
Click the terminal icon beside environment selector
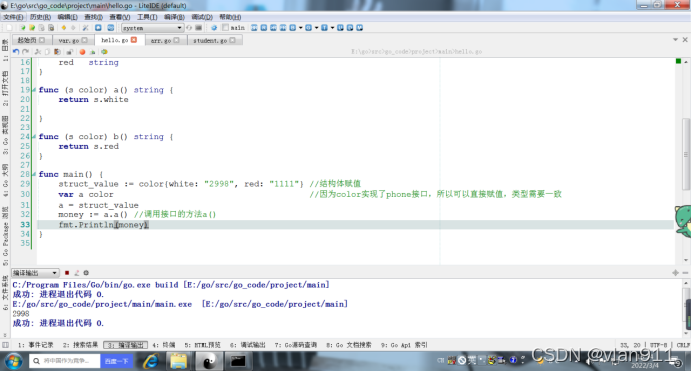(199, 28)
